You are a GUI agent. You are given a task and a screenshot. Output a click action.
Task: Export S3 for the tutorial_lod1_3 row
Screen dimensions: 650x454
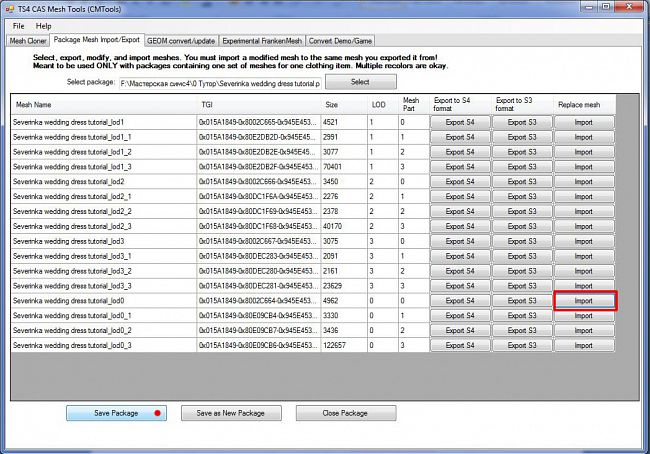(x=522, y=167)
